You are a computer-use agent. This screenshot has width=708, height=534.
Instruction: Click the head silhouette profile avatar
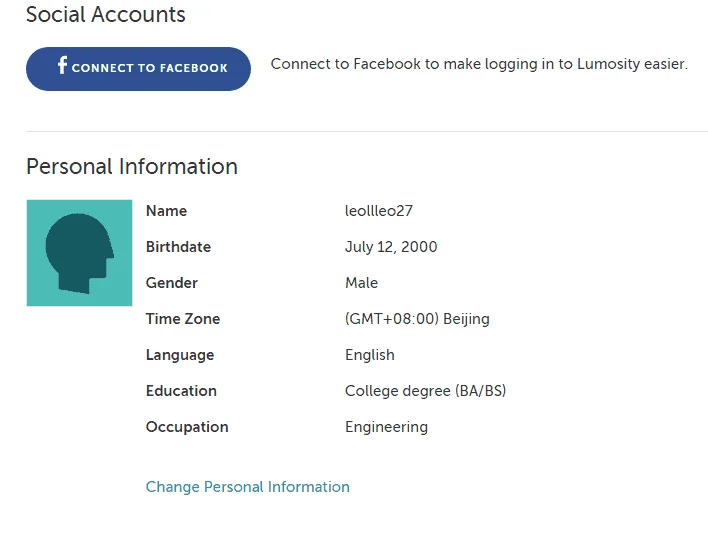tap(79, 253)
